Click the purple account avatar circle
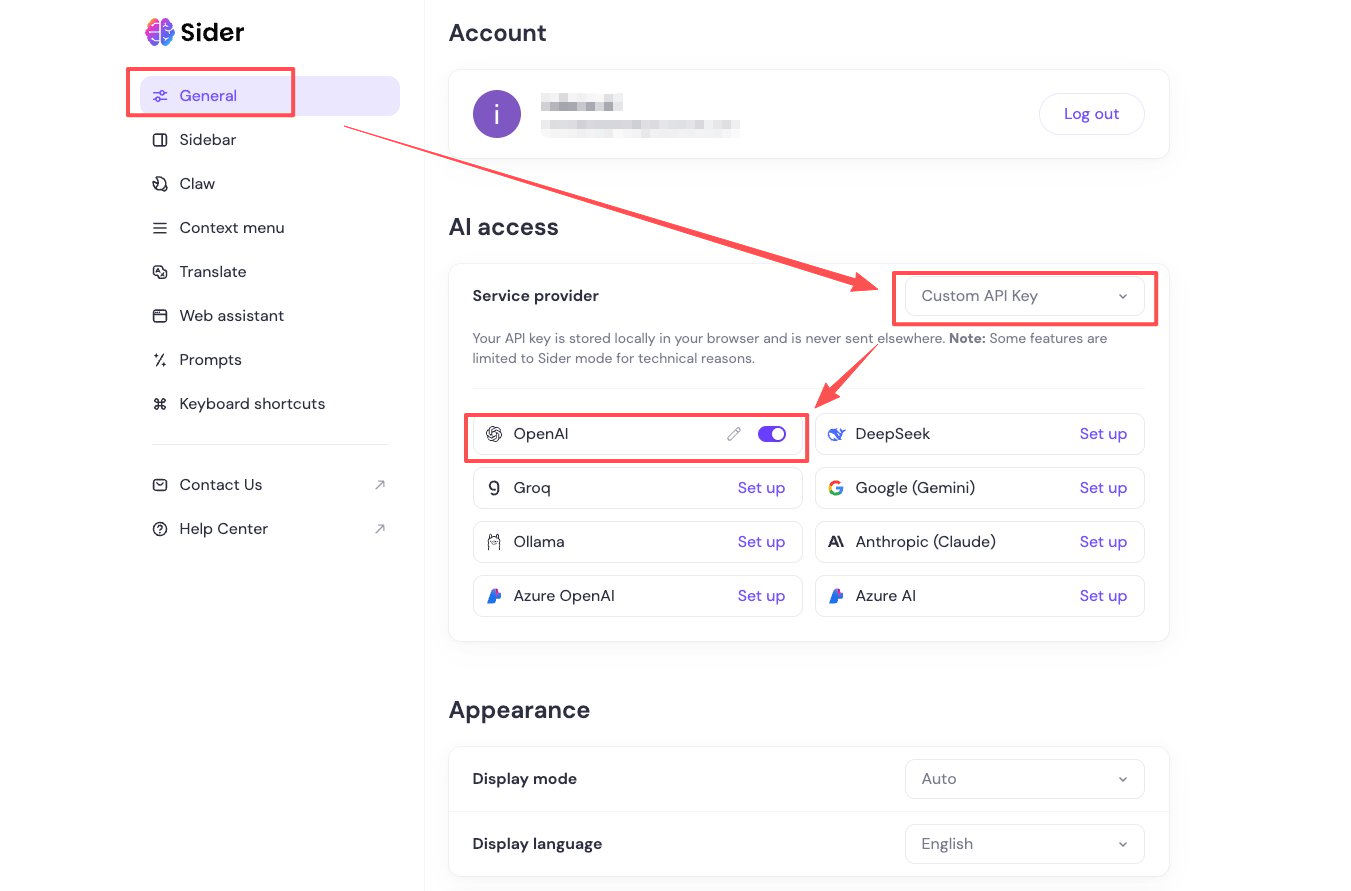This screenshot has width=1351, height=891. pyautogui.click(x=497, y=114)
